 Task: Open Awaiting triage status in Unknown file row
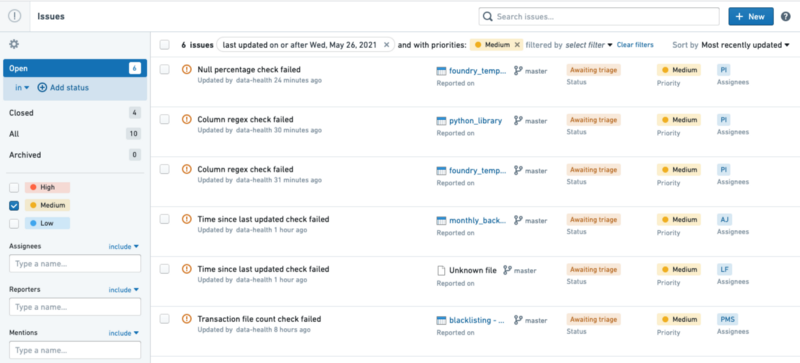(x=593, y=270)
